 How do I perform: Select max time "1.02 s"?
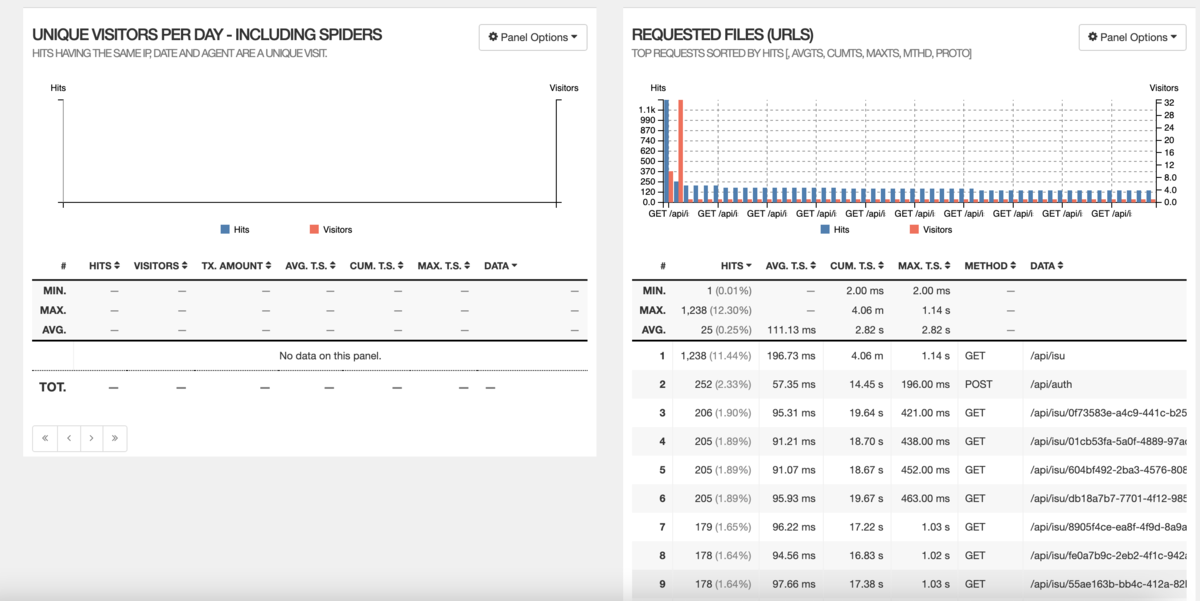pyautogui.click(x=935, y=555)
